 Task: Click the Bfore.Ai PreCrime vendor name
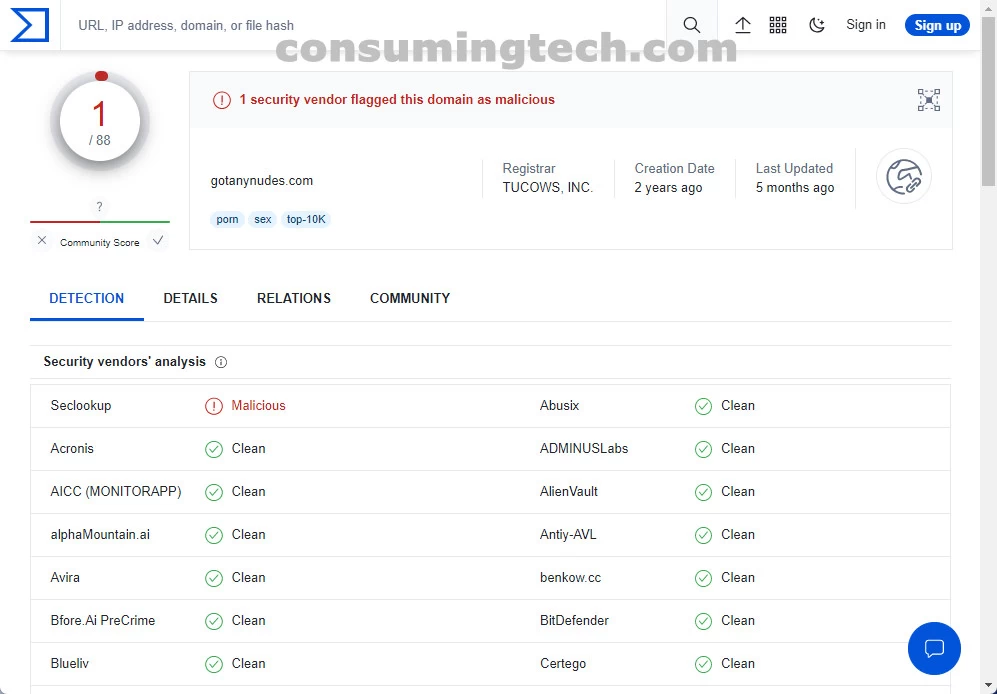click(x=102, y=620)
